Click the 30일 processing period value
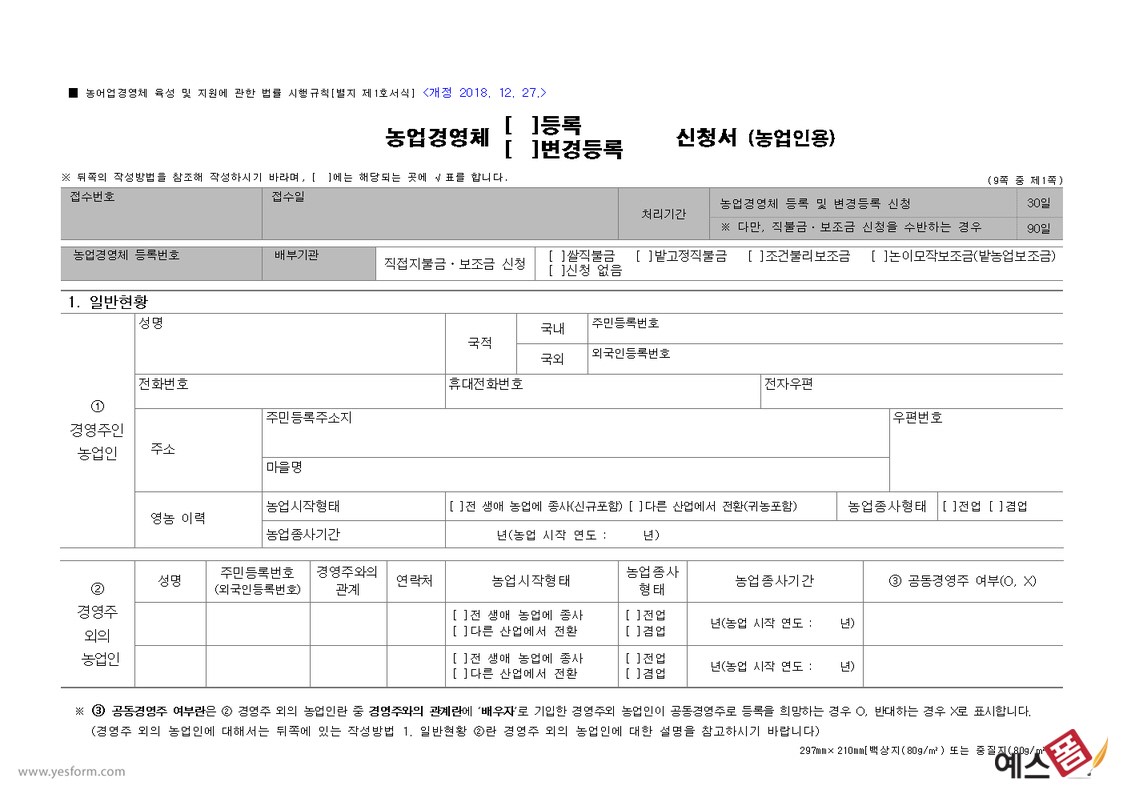Viewport: 1123px width, 794px height. click(x=1038, y=203)
